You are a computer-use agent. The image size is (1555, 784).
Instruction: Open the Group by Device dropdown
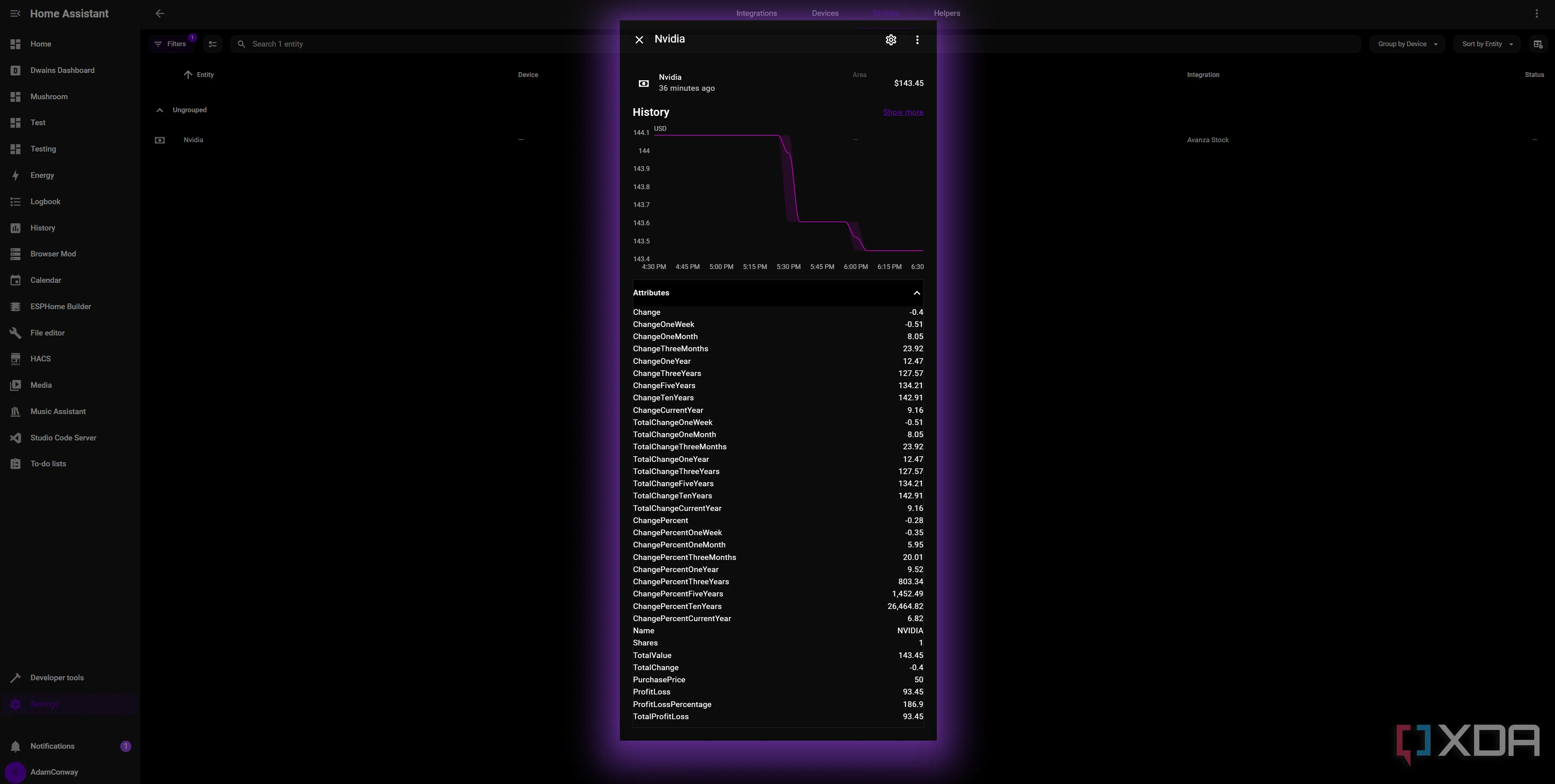tap(1407, 44)
